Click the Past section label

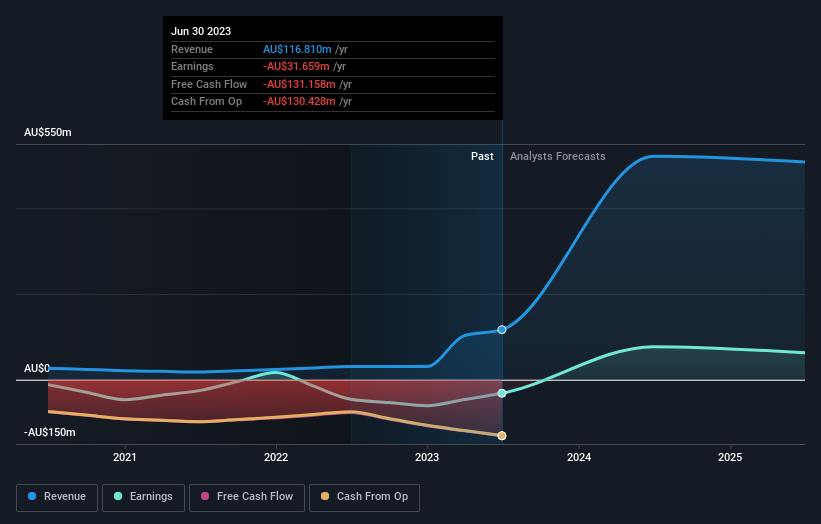pyautogui.click(x=482, y=157)
